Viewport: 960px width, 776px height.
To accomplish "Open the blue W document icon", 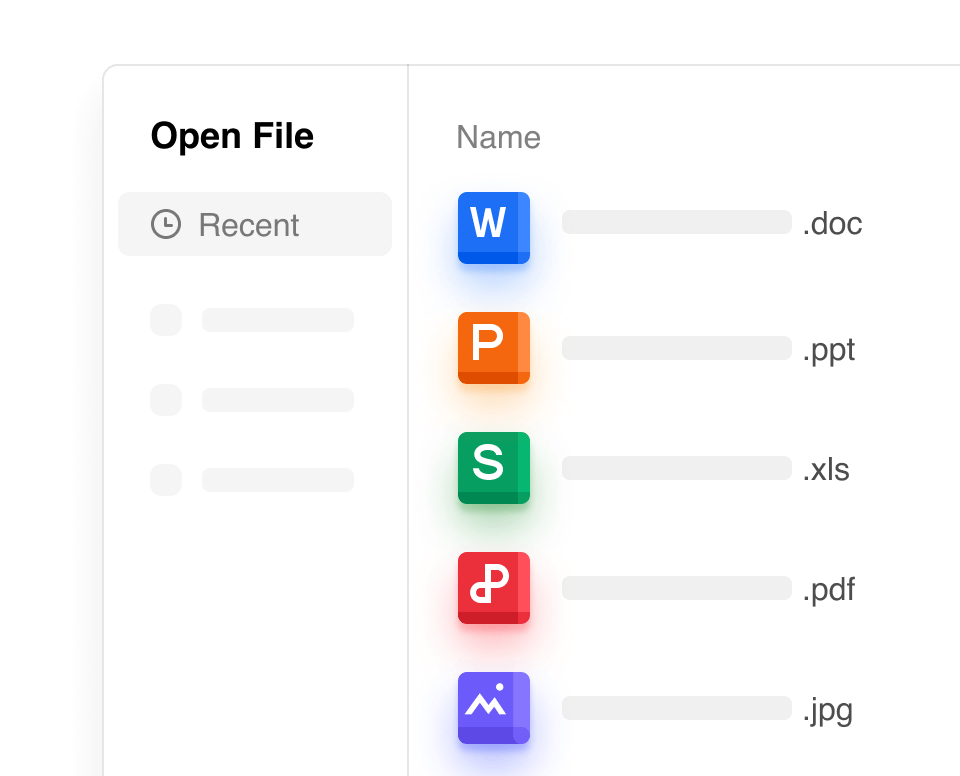I will pyautogui.click(x=493, y=228).
